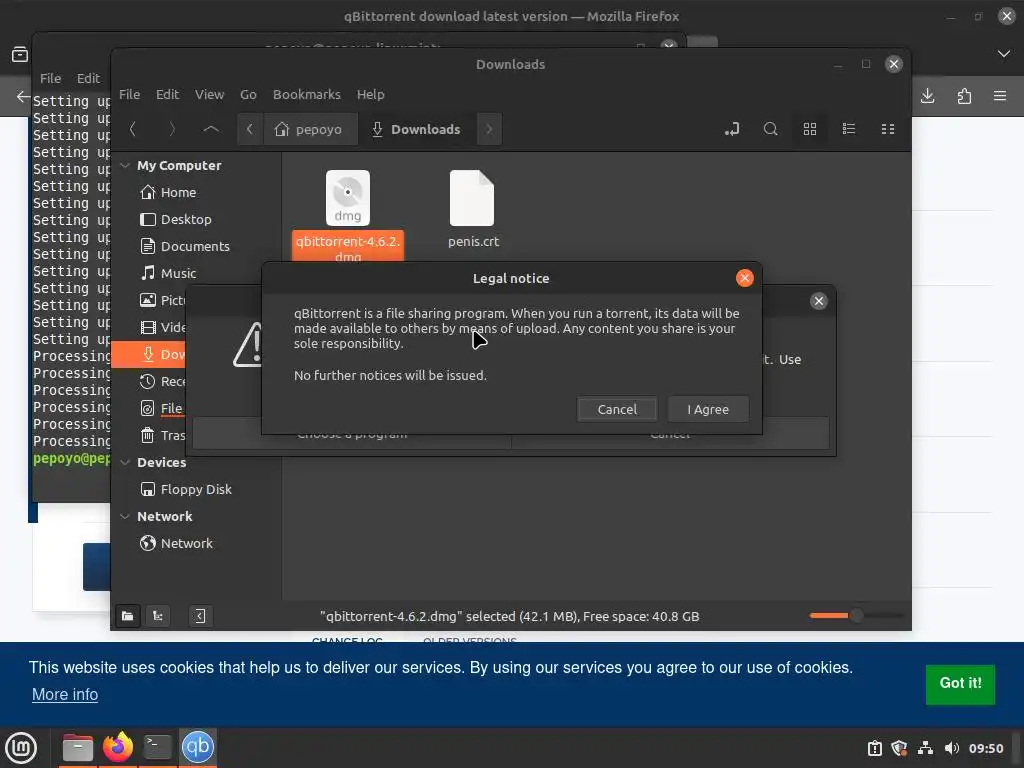Click Got it! on the cookie banner
The height and width of the screenshot is (768, 1024).
pyautogui.click(x=960, y=684)
